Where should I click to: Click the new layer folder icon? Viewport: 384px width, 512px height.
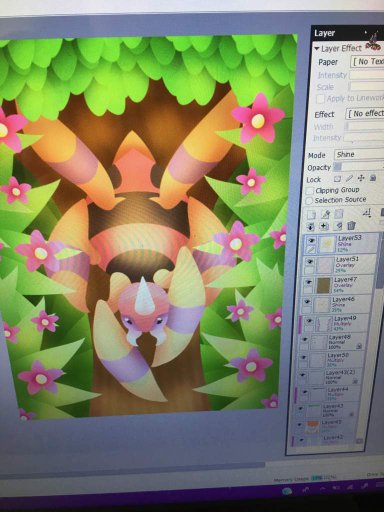pyautogui.click(x=339, y=214)
